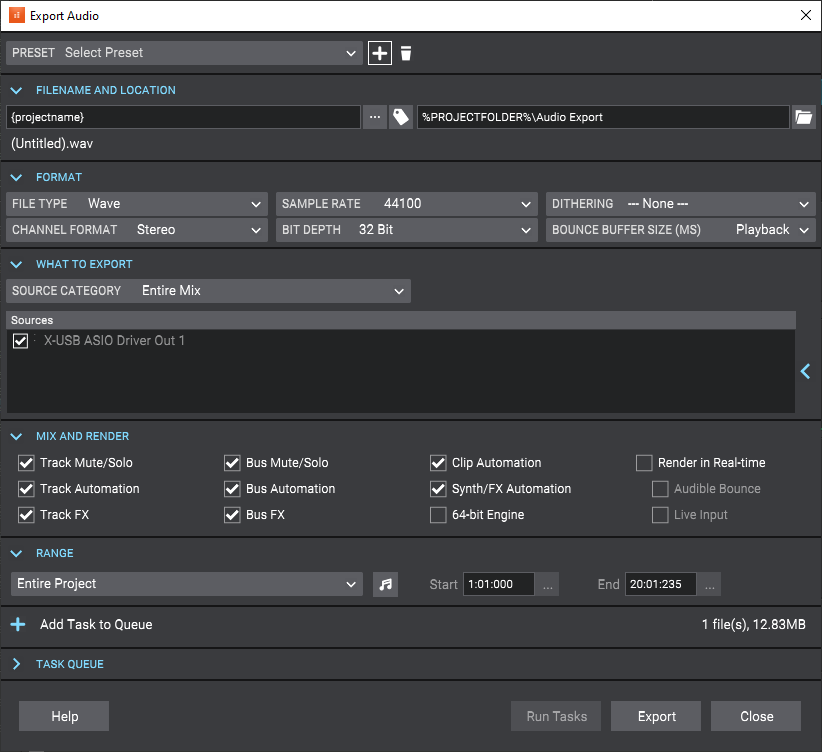
Task: Collapse the Mix and Render section
Action: point(16,436)
